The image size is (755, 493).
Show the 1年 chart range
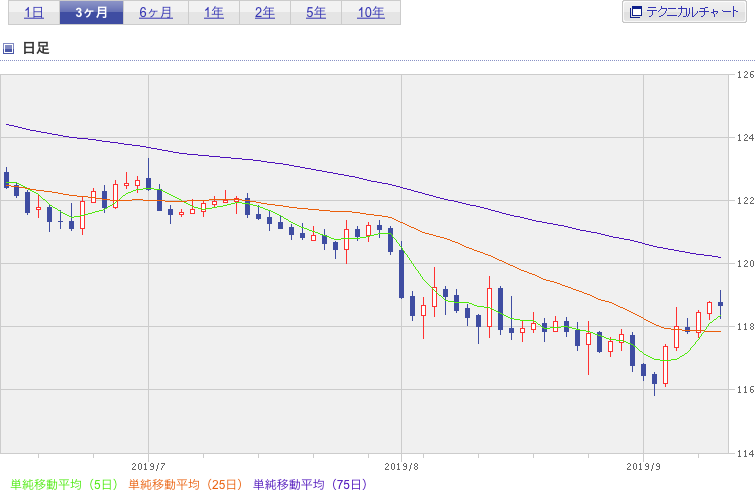[214, 13]
